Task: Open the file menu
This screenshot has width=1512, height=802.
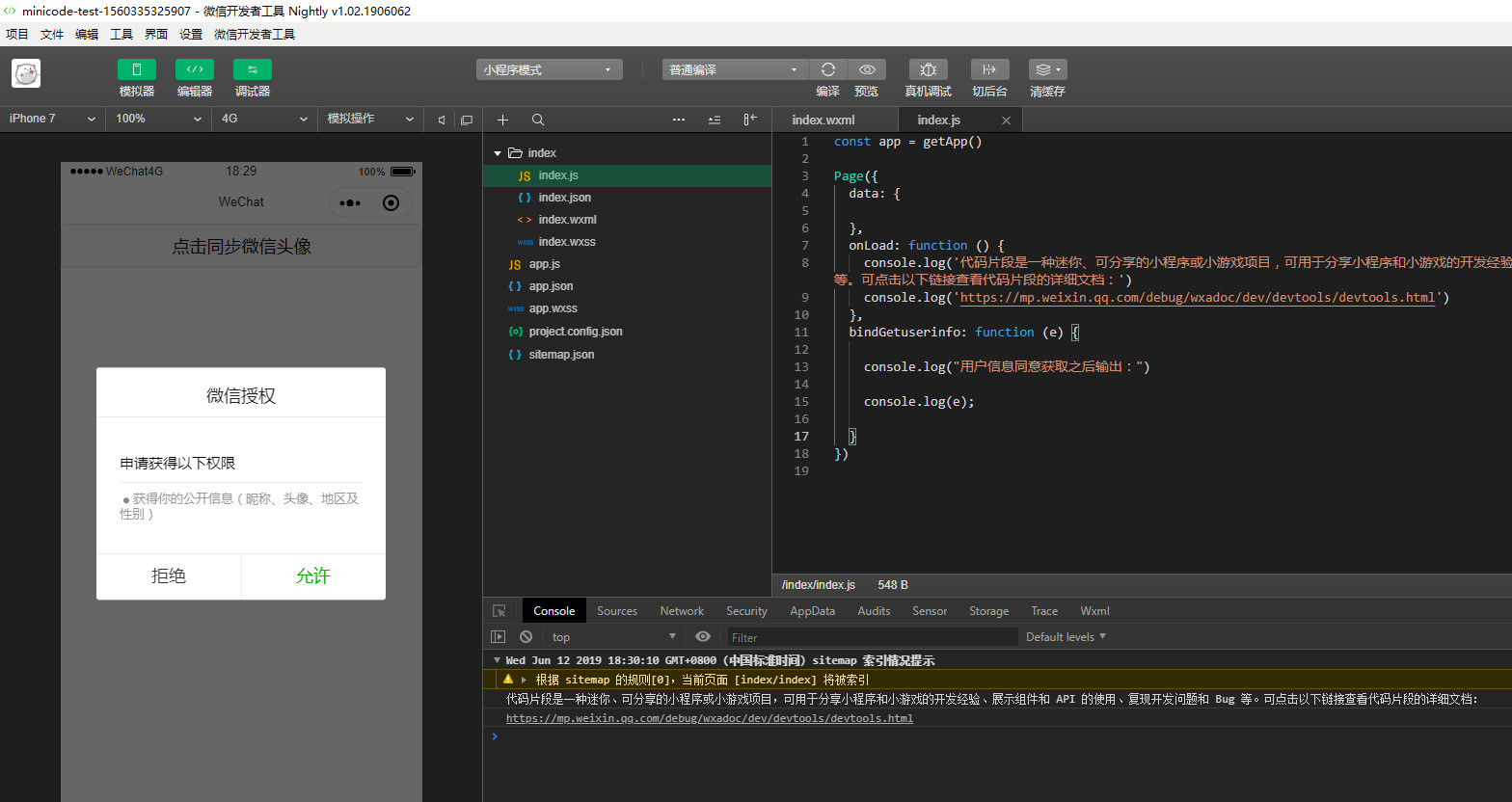Action: [52, 34]
